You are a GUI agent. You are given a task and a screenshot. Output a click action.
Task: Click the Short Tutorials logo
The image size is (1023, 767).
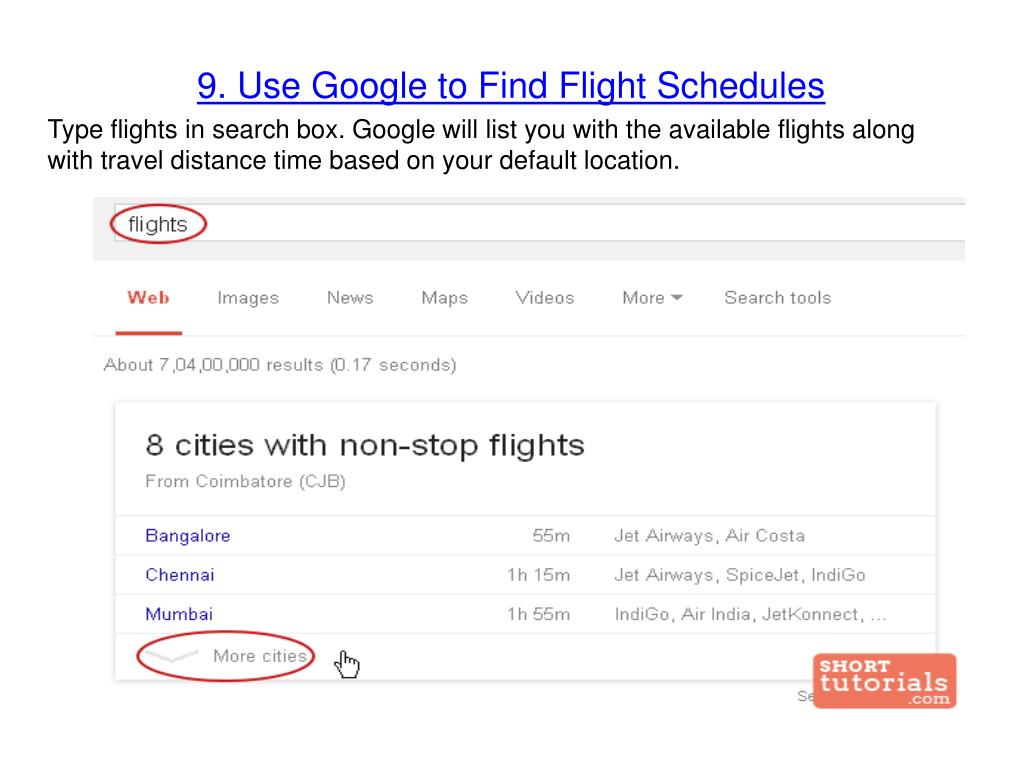(x=885, y=681)
